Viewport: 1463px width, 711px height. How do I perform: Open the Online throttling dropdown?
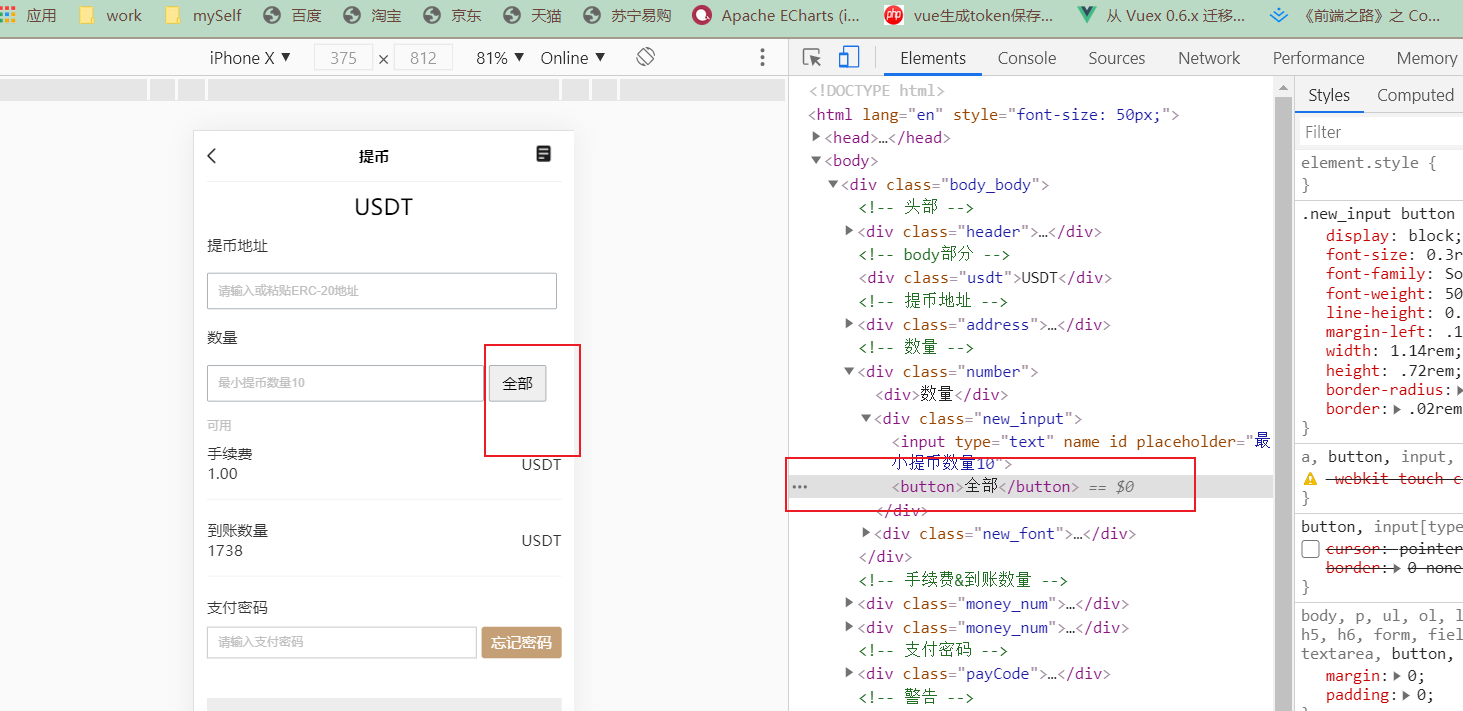(573, 58)
